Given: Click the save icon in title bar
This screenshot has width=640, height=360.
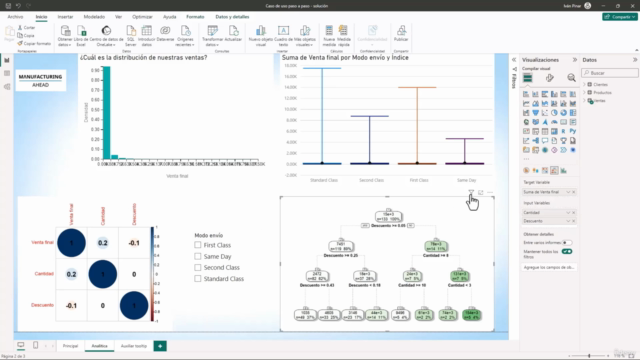Looking at the screenshot, I should tap(8, 6).
